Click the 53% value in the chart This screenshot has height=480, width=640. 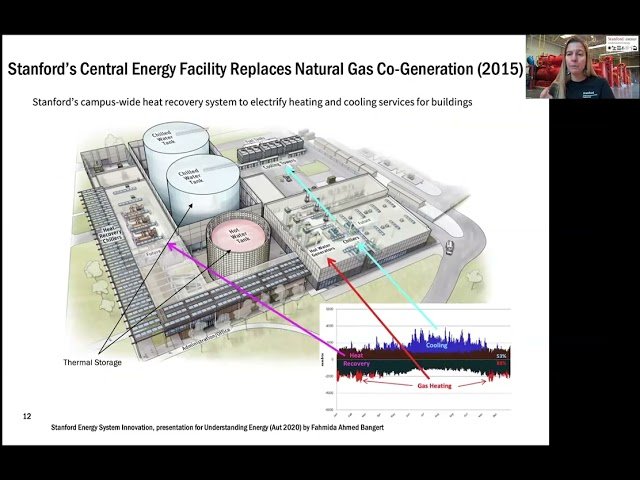[x=501, y=356]
